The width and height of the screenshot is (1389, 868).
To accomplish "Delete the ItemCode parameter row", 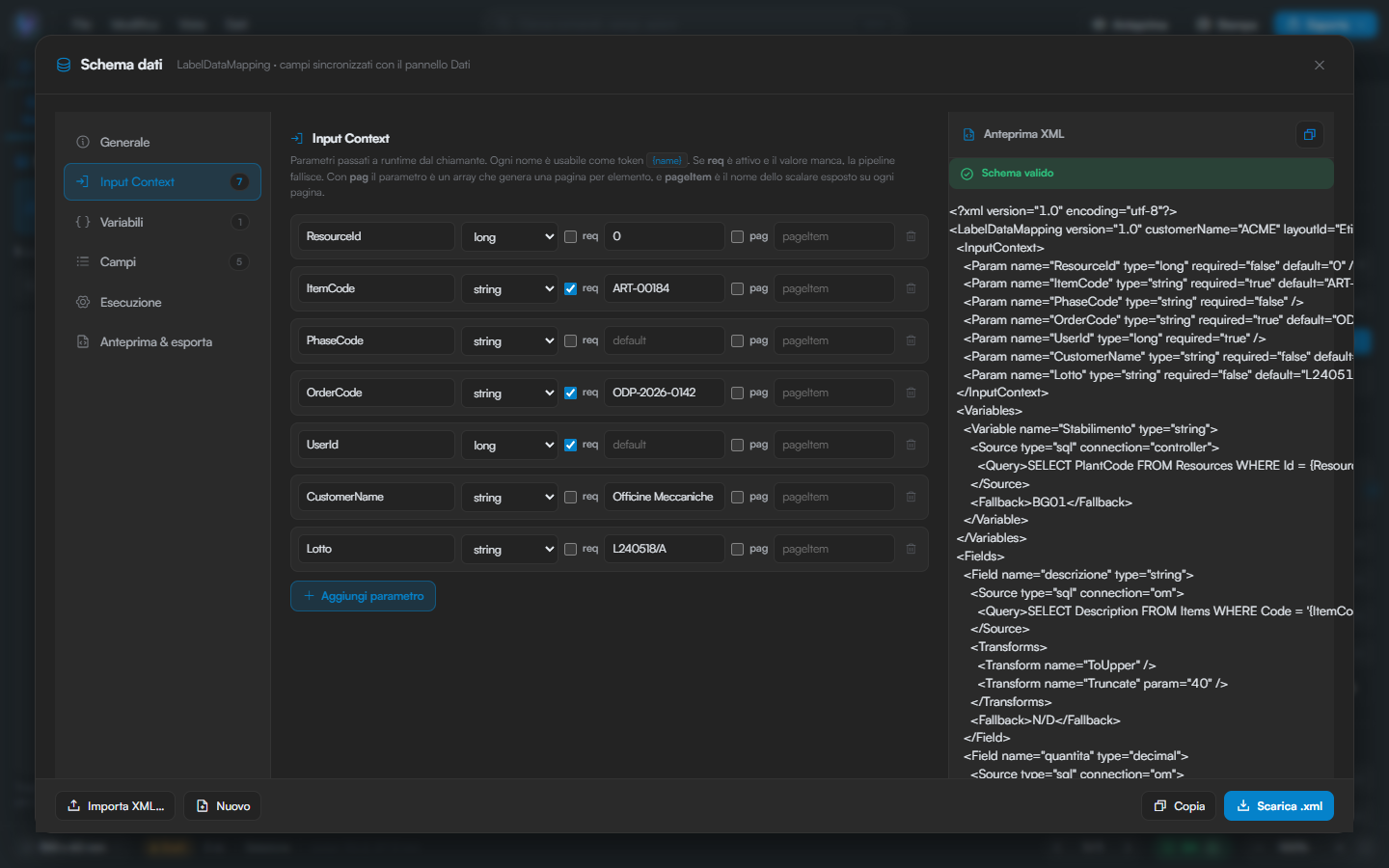I will pyautogui.click(x=911, y=288).
